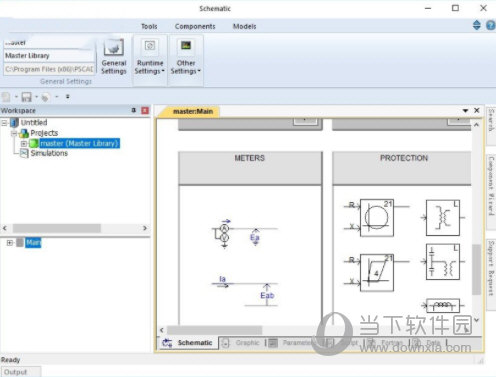Image resolution: width=496 pixels, height=377 pixels.
Task: Collapse the Untitled workspace node
Action: [x=4, y=123]
